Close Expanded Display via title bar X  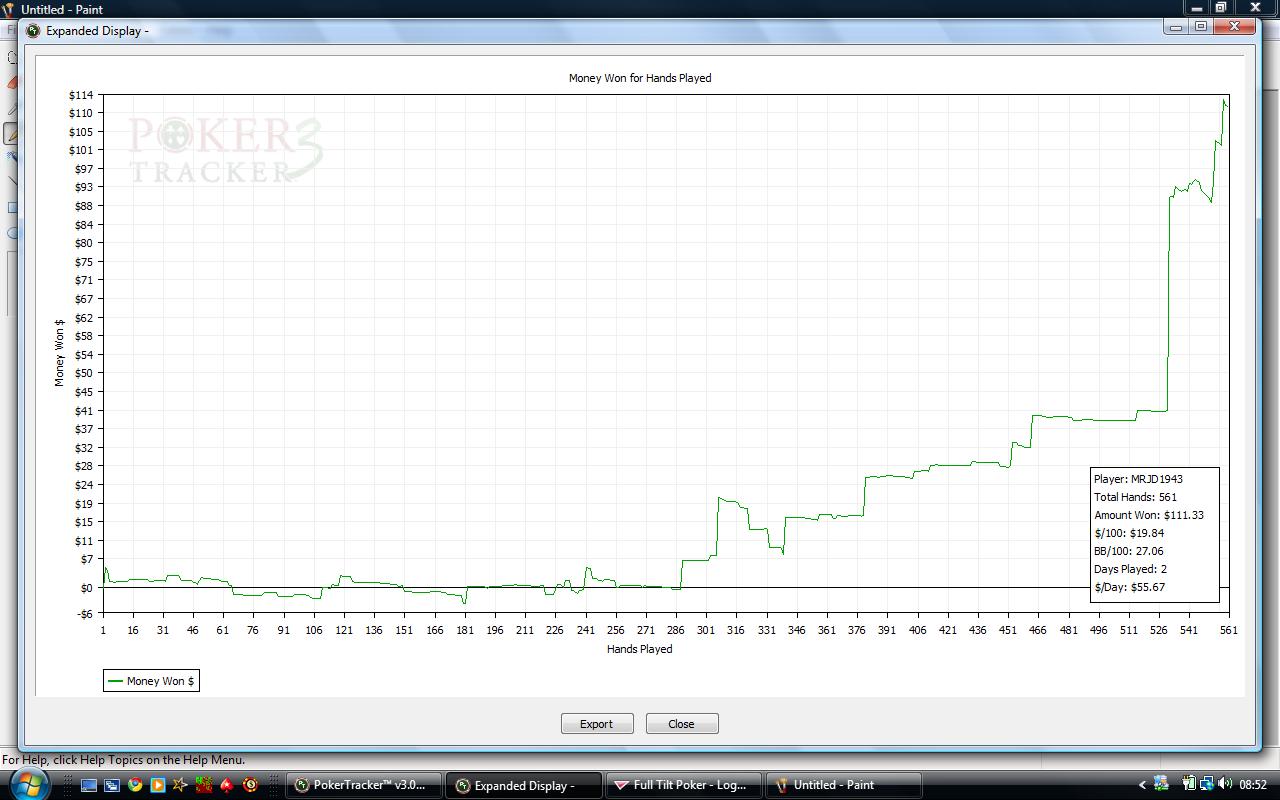coord(1235,28)
